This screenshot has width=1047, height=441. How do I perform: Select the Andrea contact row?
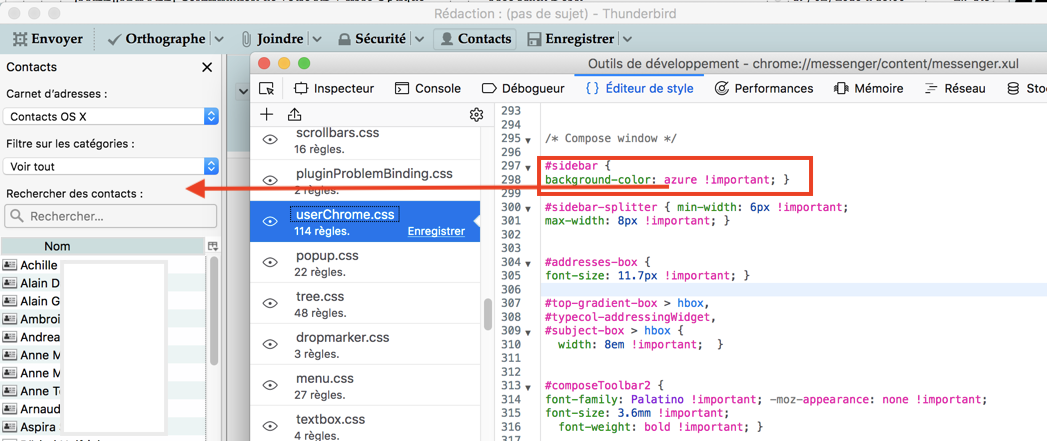(103, 337)
